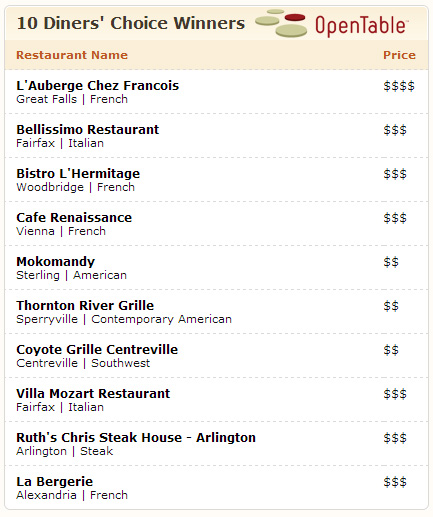This screenshot has height=517, width=433.
Task: Click the 10 Diners' Choice Winners title
Action: click(x=131, y=23)
